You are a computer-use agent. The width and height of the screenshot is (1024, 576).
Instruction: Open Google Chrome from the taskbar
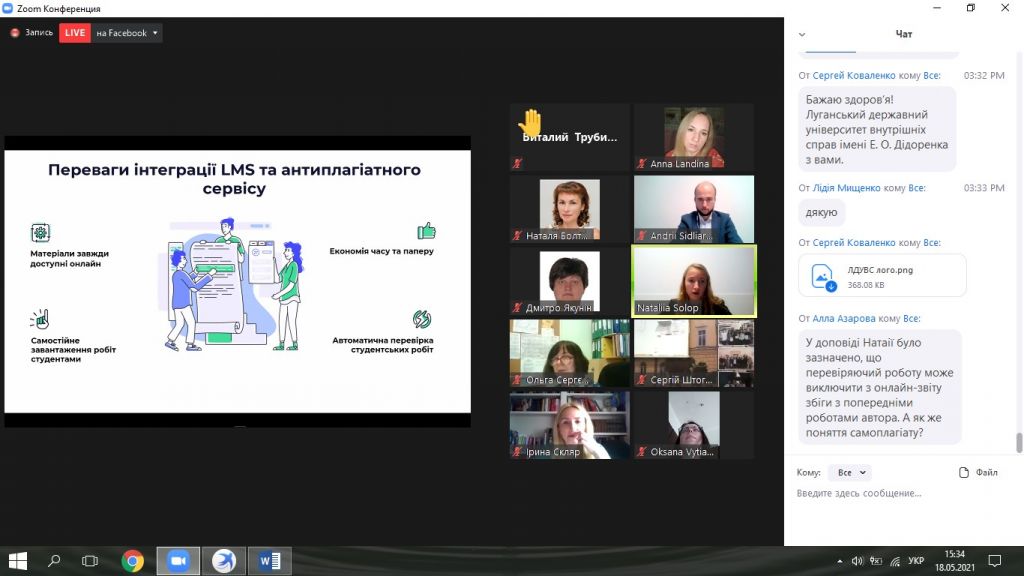[x=133, y=561]
